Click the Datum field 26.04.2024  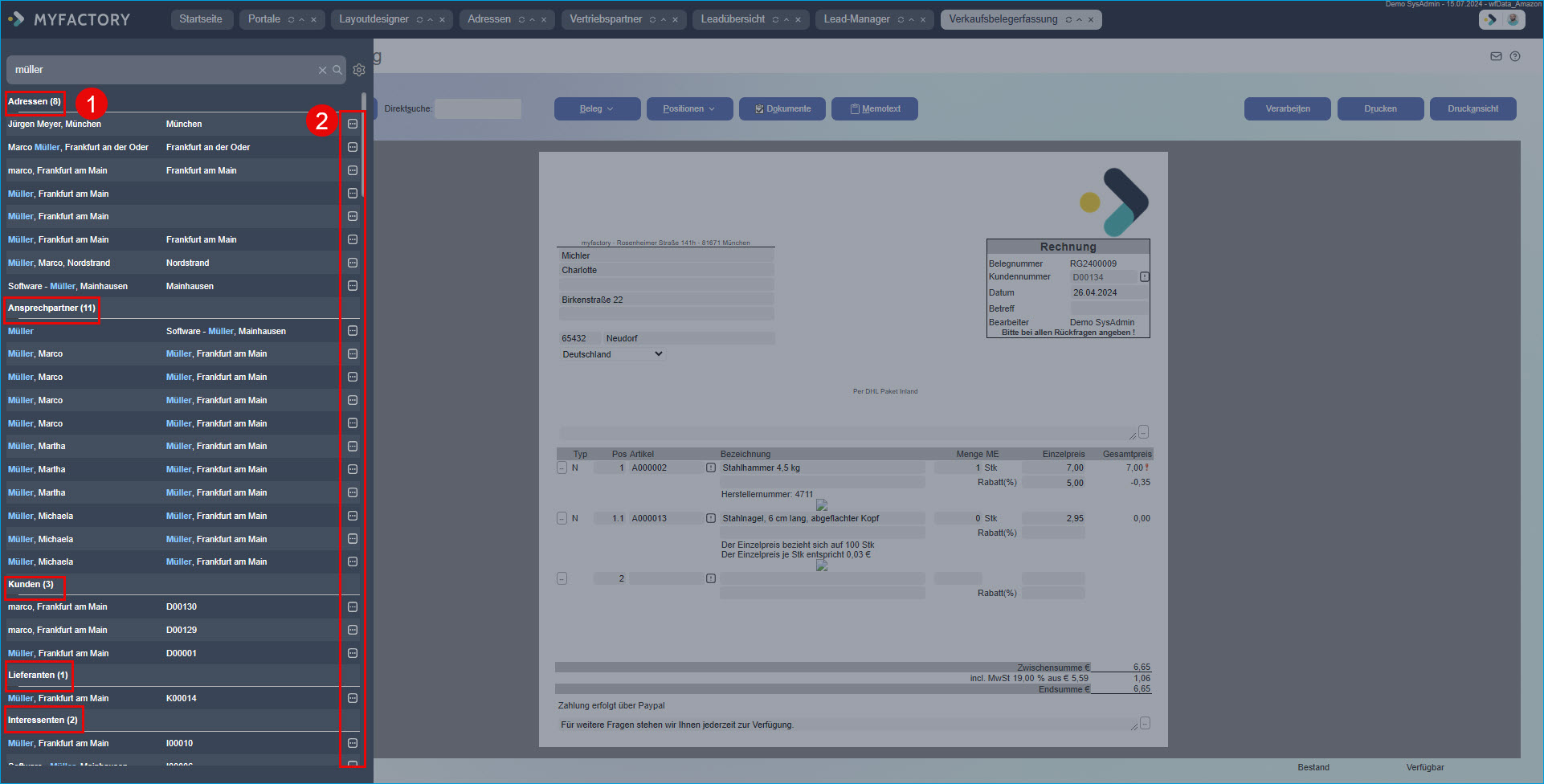pyautogui.click(x=1109, y=292)
